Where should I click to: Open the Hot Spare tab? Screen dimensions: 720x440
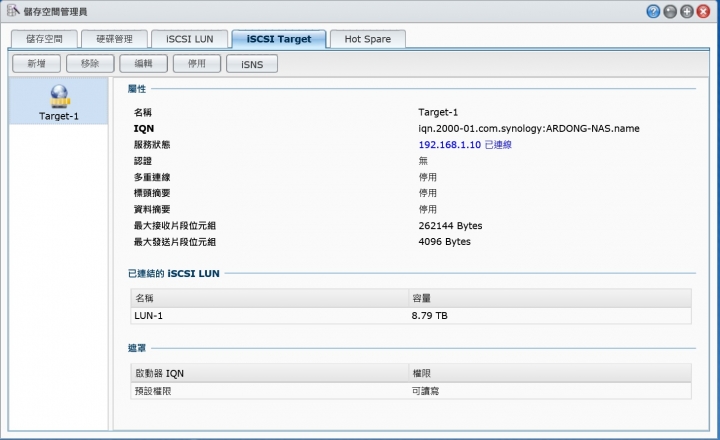point(367,39)
